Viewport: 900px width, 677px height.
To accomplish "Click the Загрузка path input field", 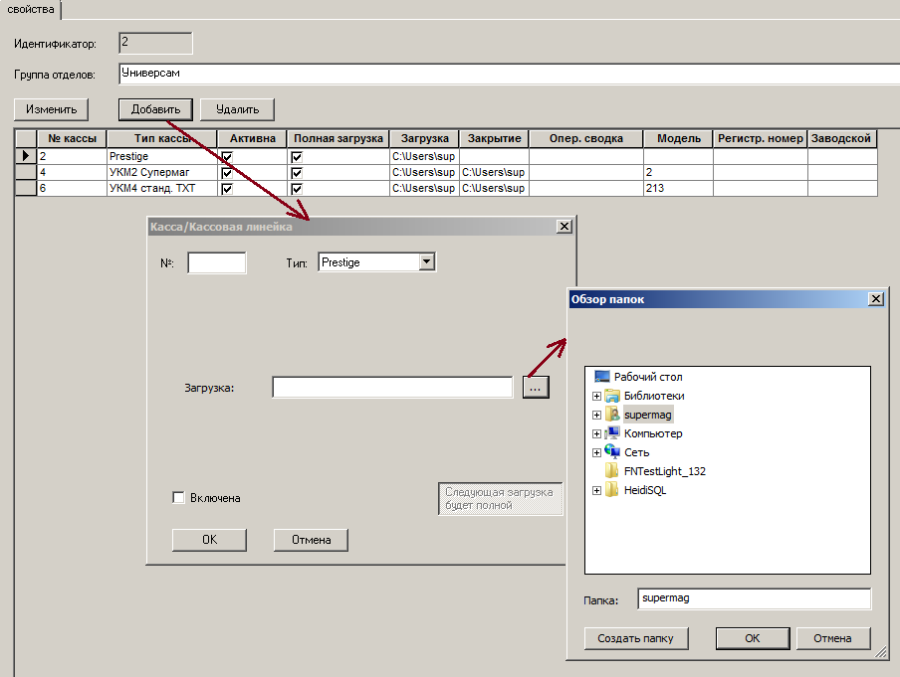I will [x=393, y=388].
